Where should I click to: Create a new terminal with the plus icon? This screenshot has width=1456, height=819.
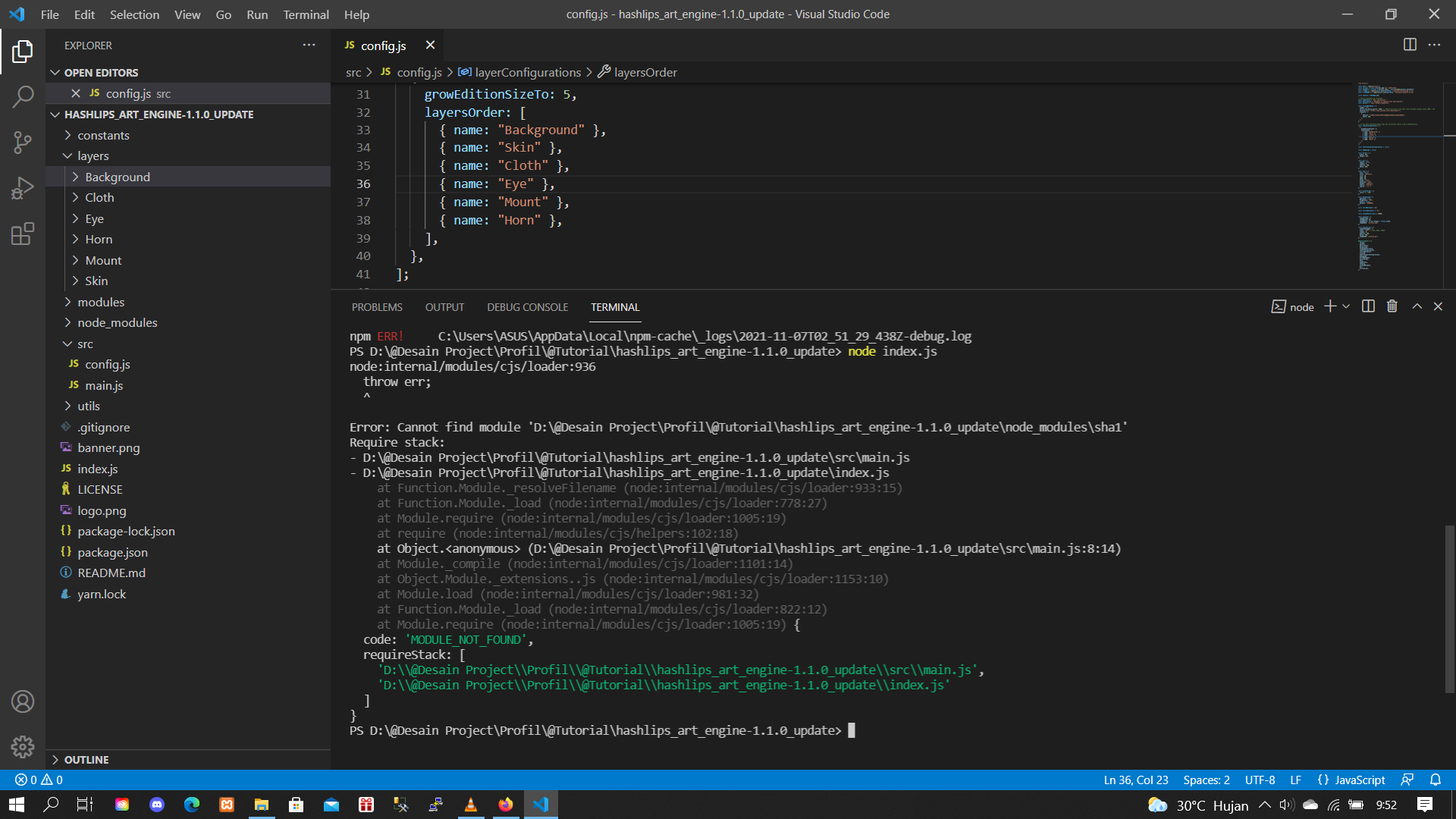(1329, 306)
